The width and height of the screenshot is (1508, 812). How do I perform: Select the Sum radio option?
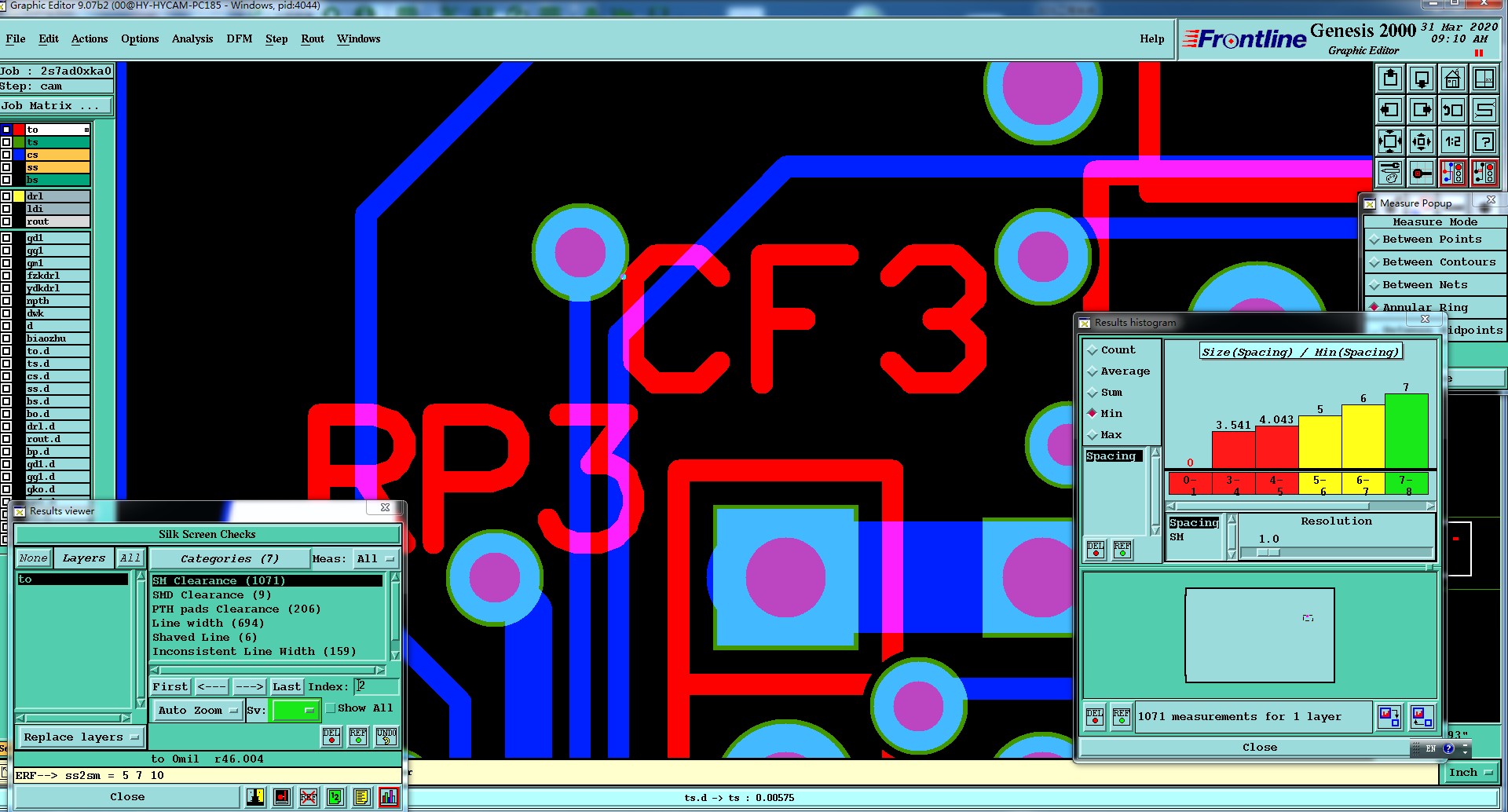1104,393
